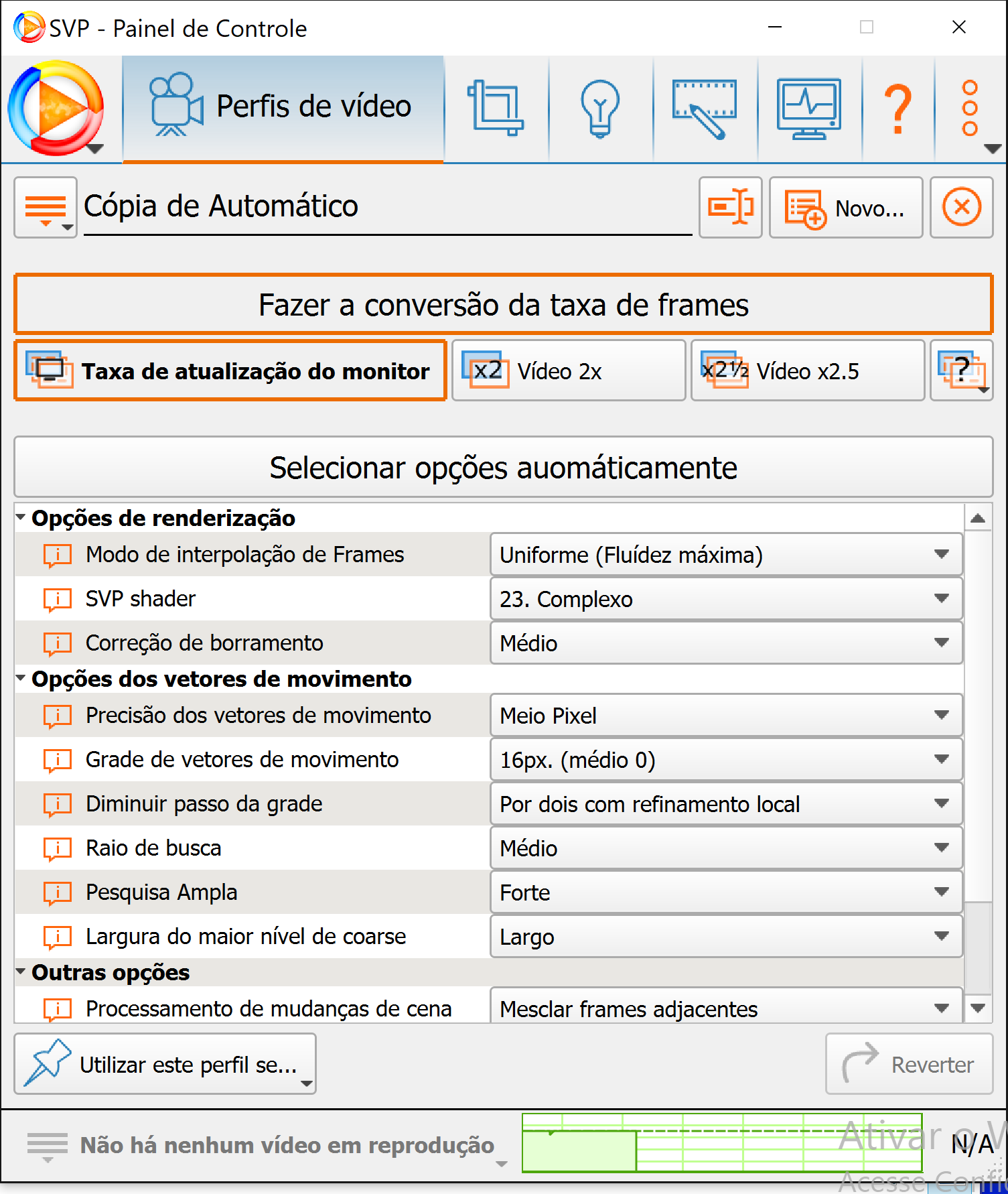Open the SVP main logo menu
Image resolution: width=1008 pixels, height=1194 pixels.
(x=57, y=109)
